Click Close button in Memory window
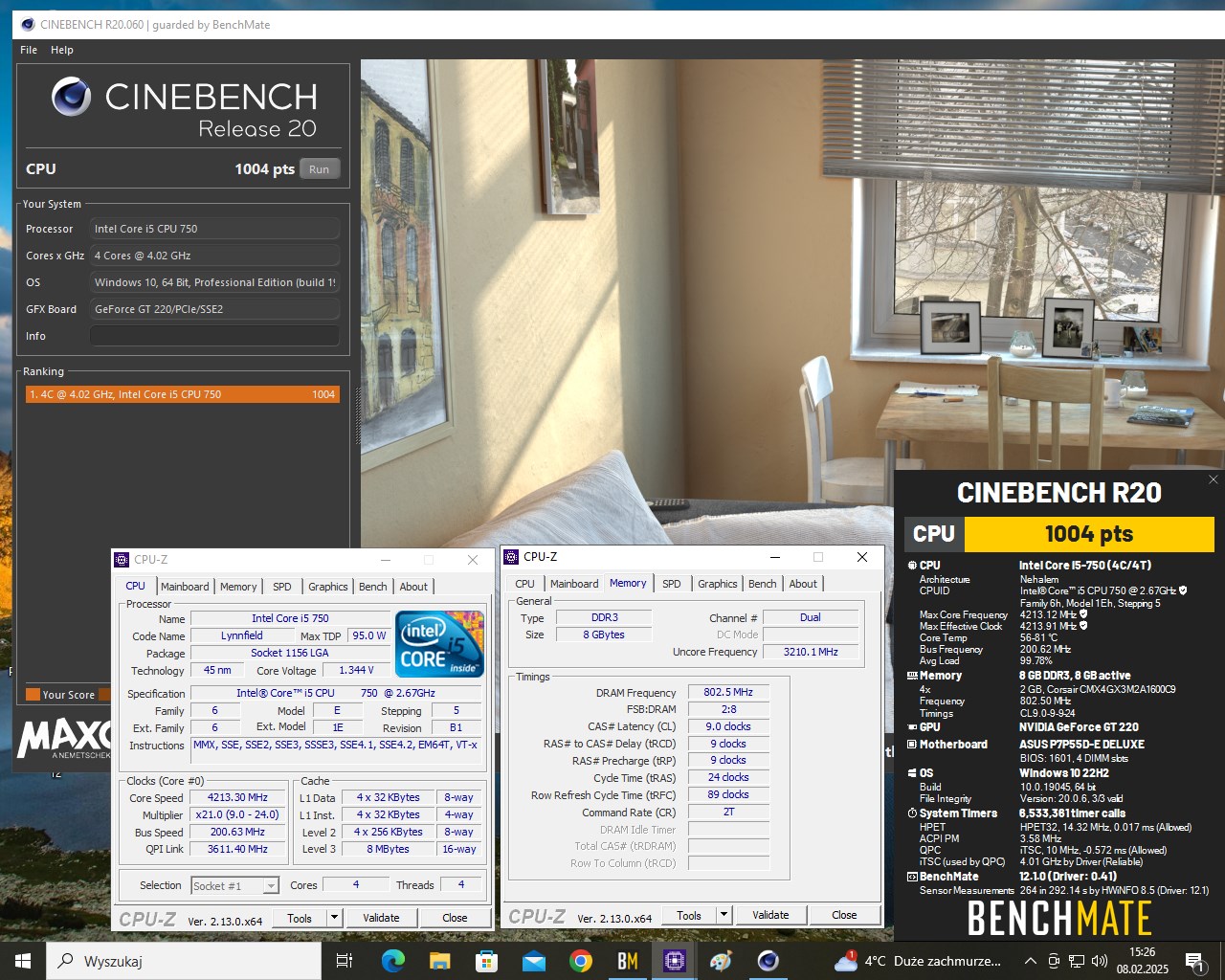 (x=844, y=916)
